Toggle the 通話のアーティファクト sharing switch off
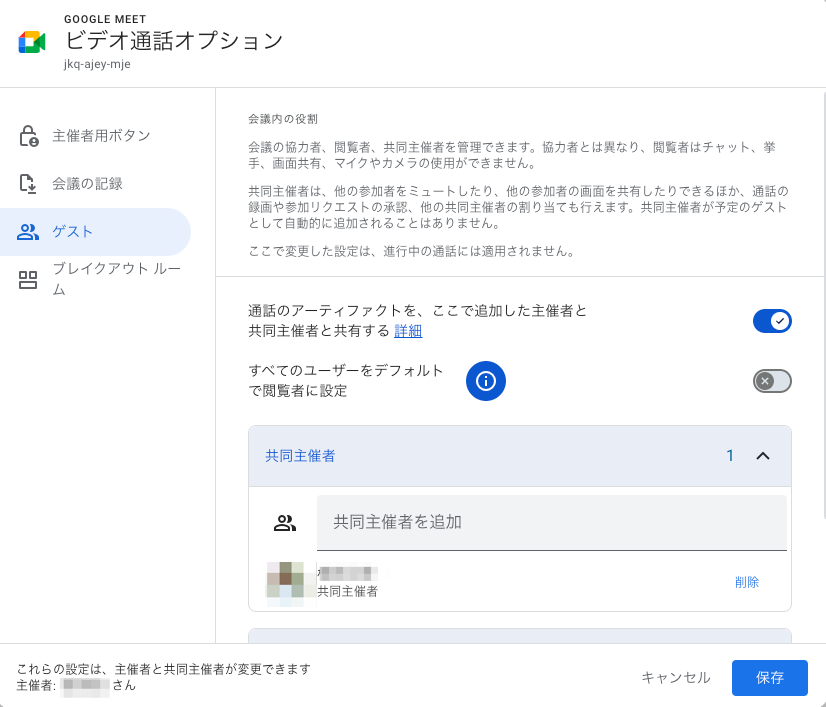The height and width of the screenshot is (707, 826). (772, 321)
